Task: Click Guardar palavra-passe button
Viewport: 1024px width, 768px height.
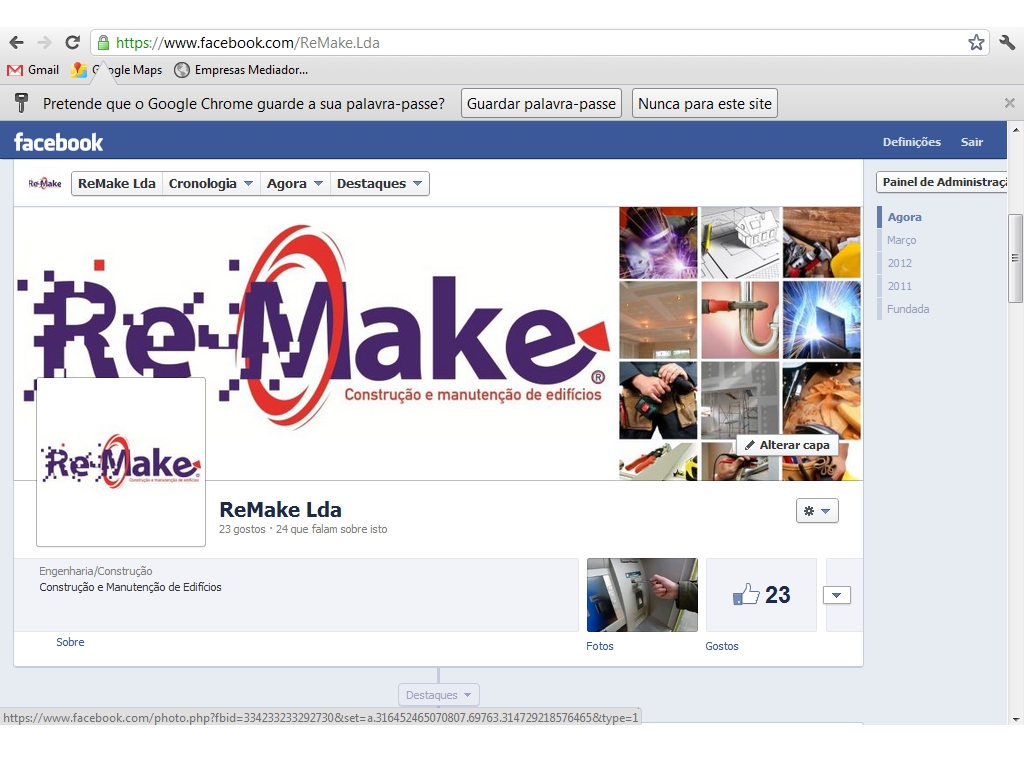Action: point(541,103)
